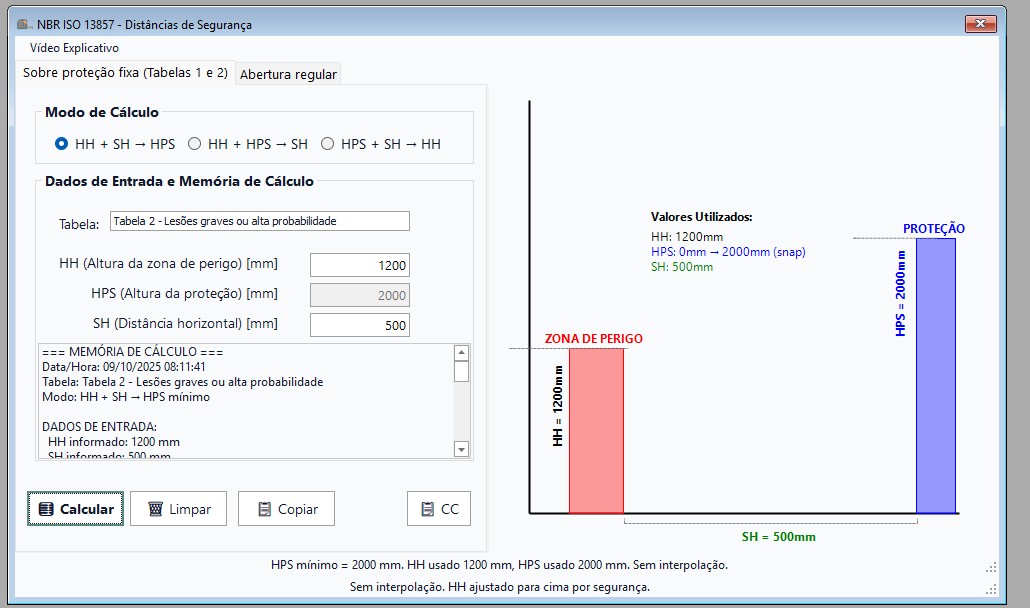The height and width of the screenshot is (608, 1030).
Task: Click 'Modo: HH + SH → HPS mínimo' line
Action: 126,397
